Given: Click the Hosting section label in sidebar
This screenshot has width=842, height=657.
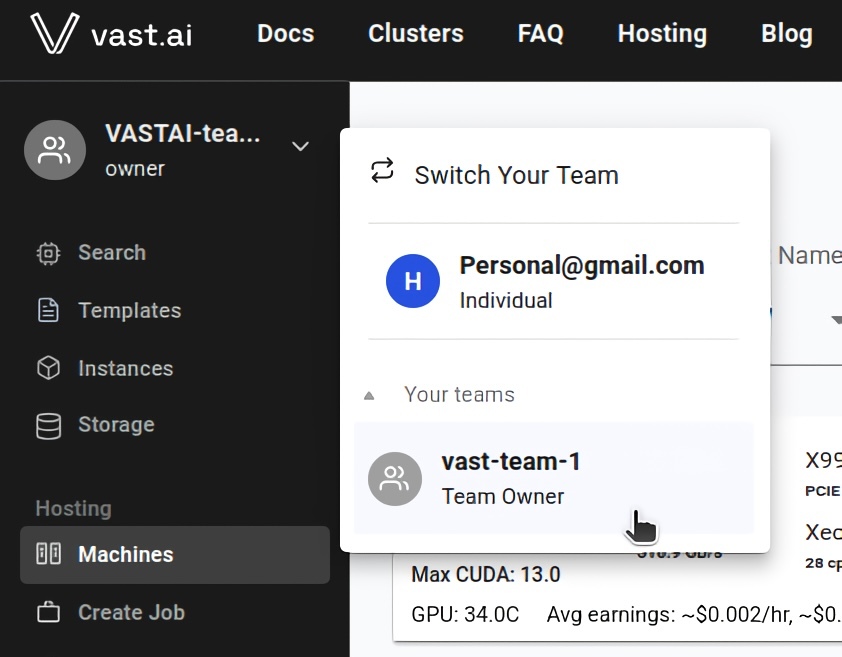Looking at the screenshot, I should [x=74, y=508].
